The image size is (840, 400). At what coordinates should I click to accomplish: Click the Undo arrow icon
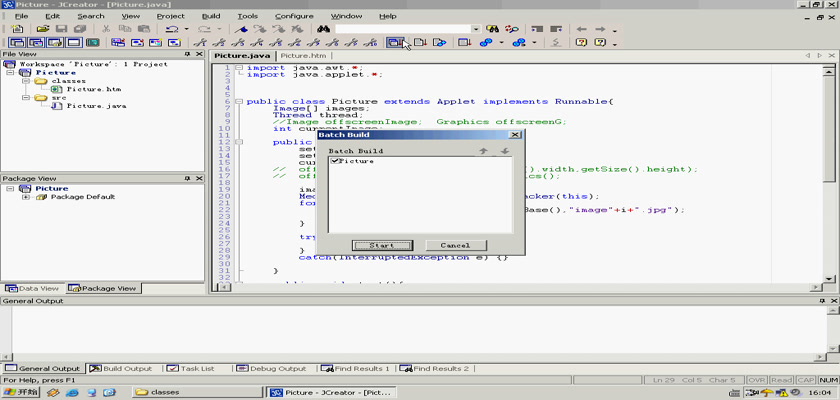(172, 29)
